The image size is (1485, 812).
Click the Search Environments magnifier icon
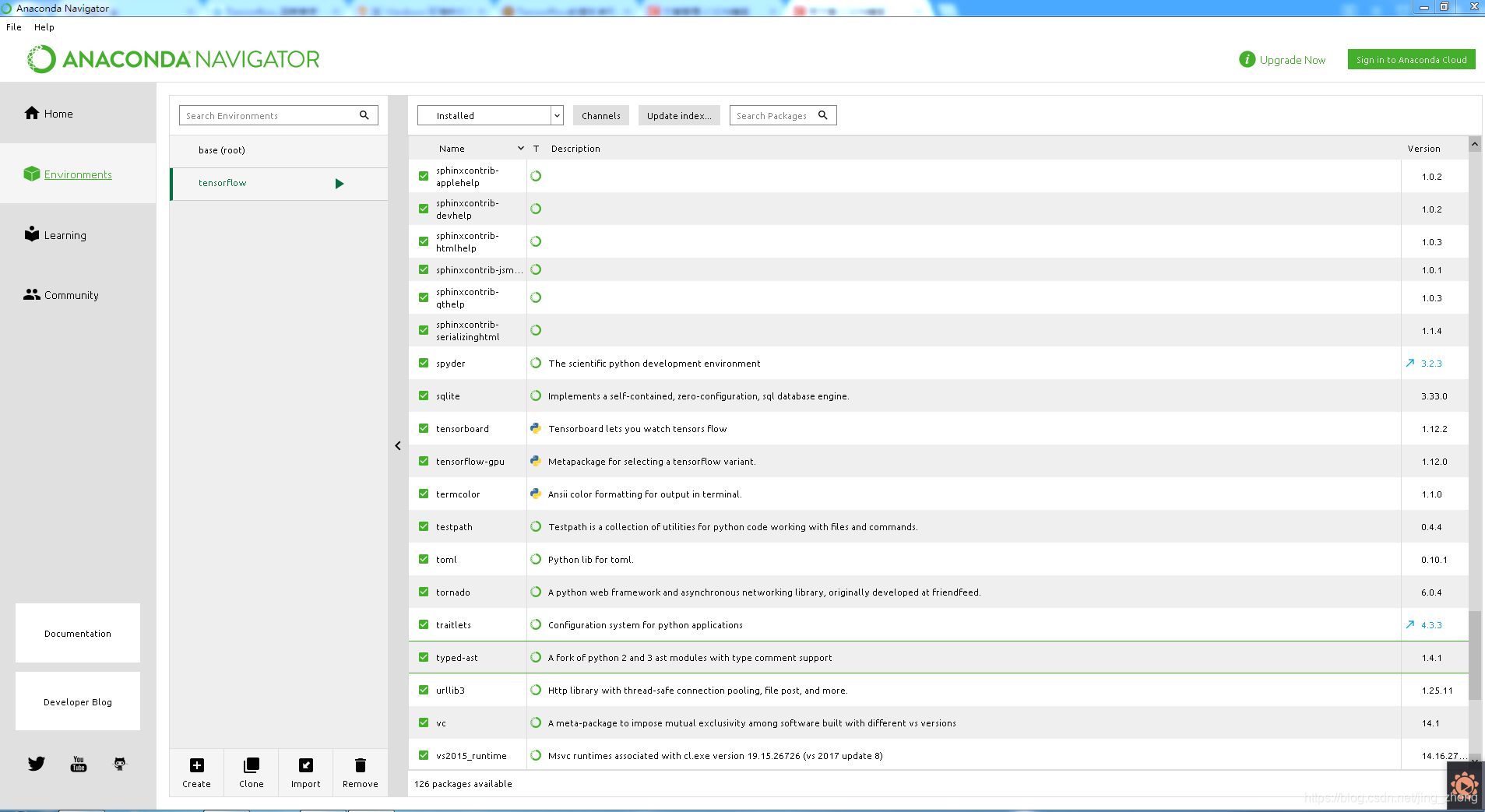click(x=364, y=115)
